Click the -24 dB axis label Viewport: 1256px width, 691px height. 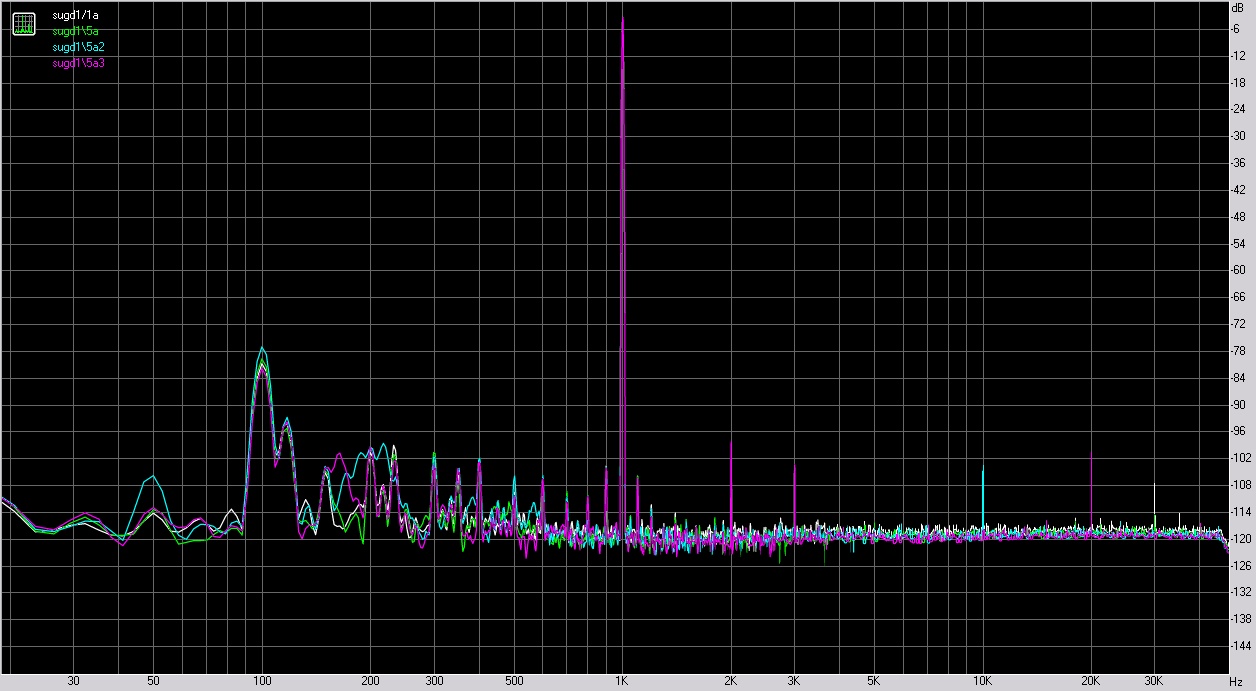pyautogui.click(x=1240, y=109)
